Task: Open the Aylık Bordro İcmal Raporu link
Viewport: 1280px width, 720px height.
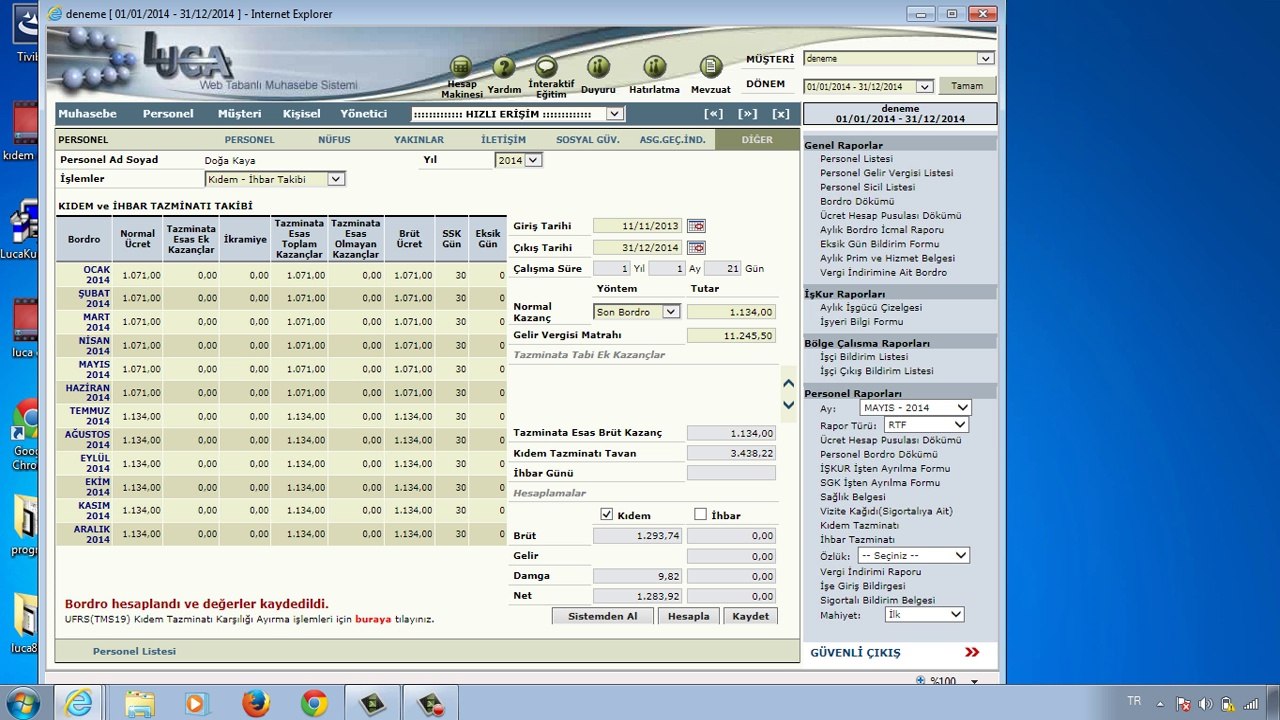Action: pos(882,230)
